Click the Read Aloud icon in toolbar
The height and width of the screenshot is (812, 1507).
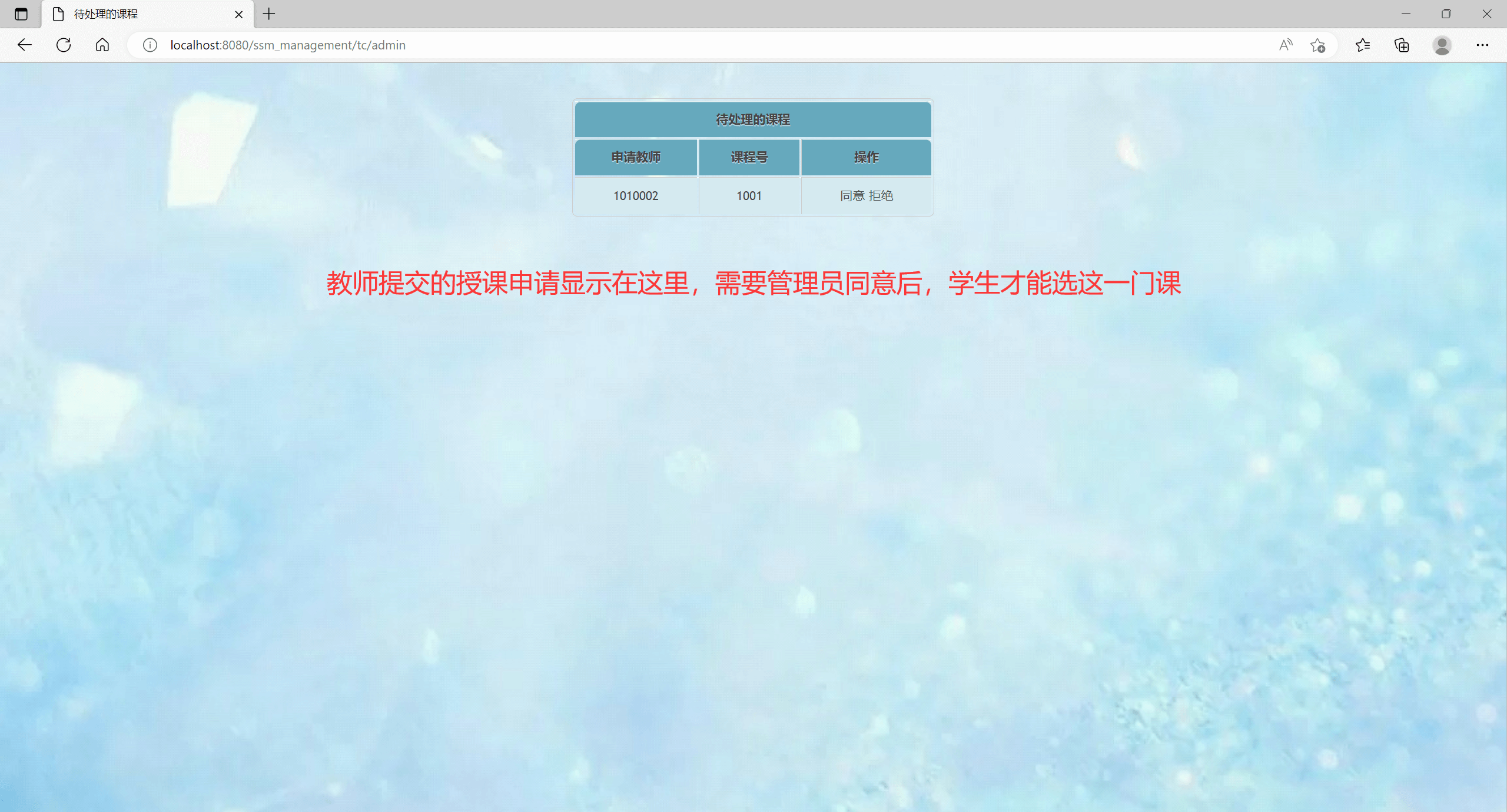pos(1285,45)
